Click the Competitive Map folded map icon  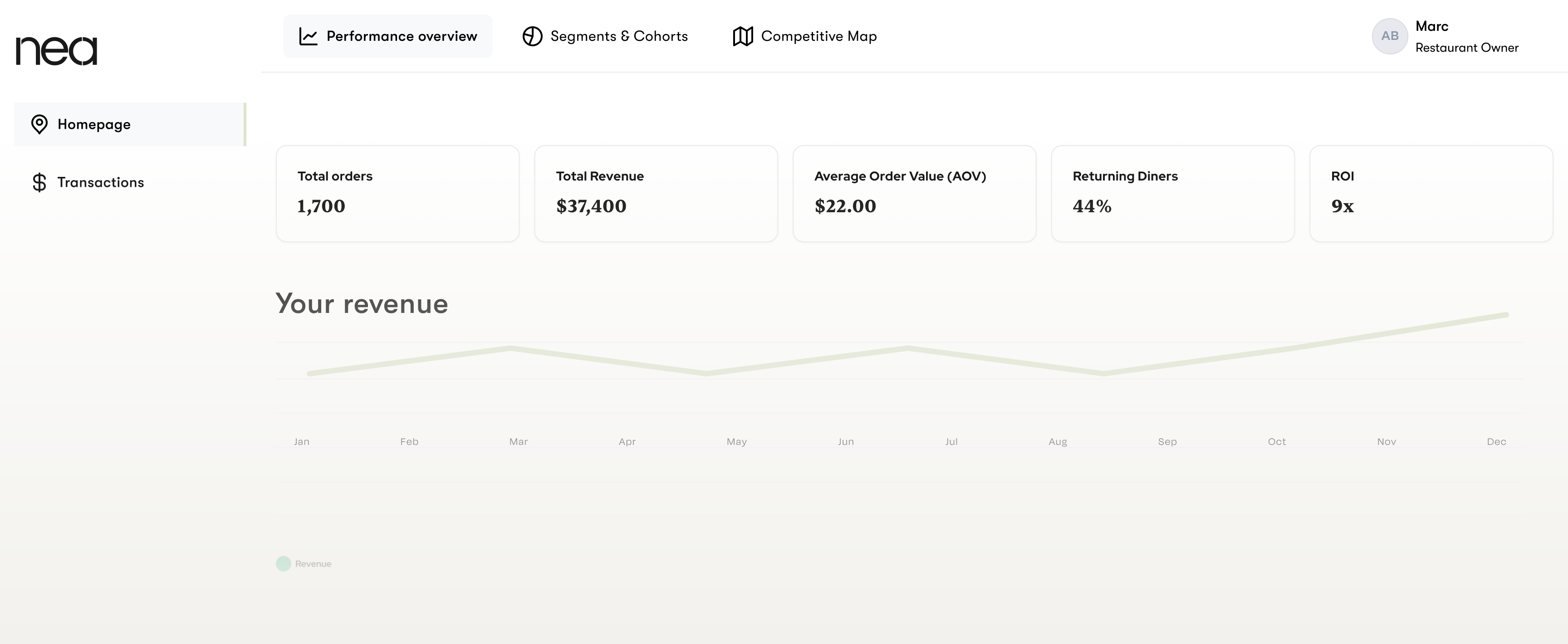pyautogui.click(x=743, y=37)
